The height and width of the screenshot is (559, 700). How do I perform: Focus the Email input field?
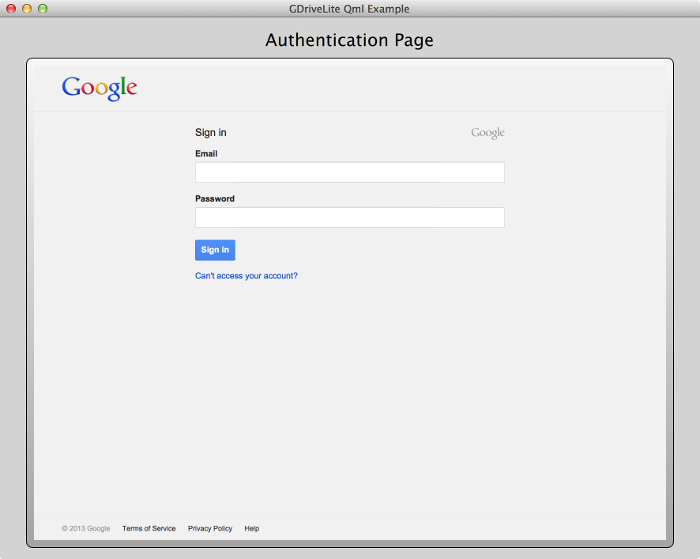pyautogui.click(x=349, y=172)
